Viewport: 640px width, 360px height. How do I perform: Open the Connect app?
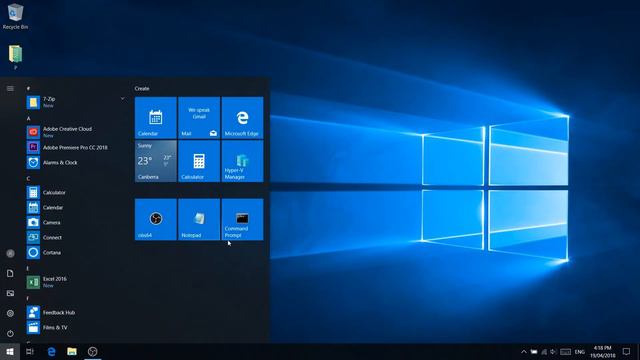coord(76,237)
